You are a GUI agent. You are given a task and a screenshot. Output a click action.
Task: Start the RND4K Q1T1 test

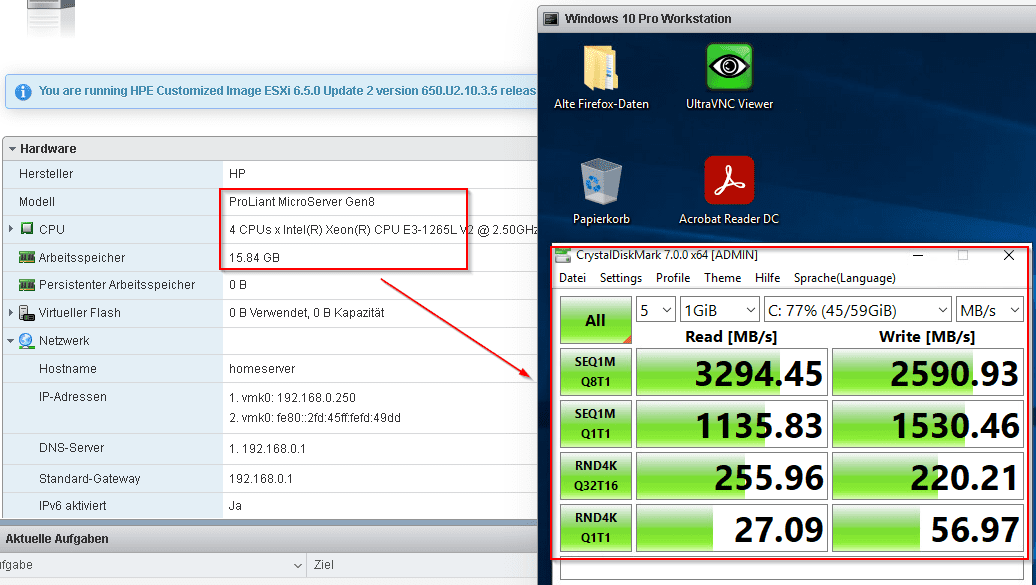(595, 527)
